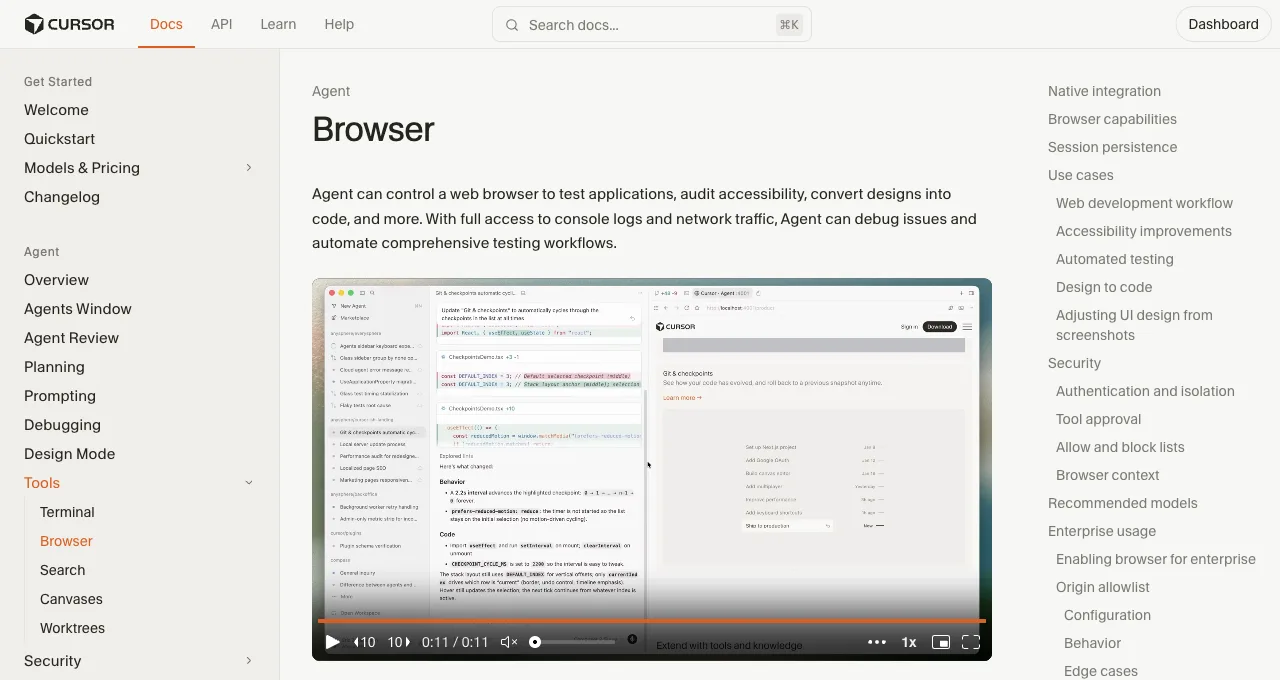
Task: Enter fullscreen video mode
Action: click(970, 642)
